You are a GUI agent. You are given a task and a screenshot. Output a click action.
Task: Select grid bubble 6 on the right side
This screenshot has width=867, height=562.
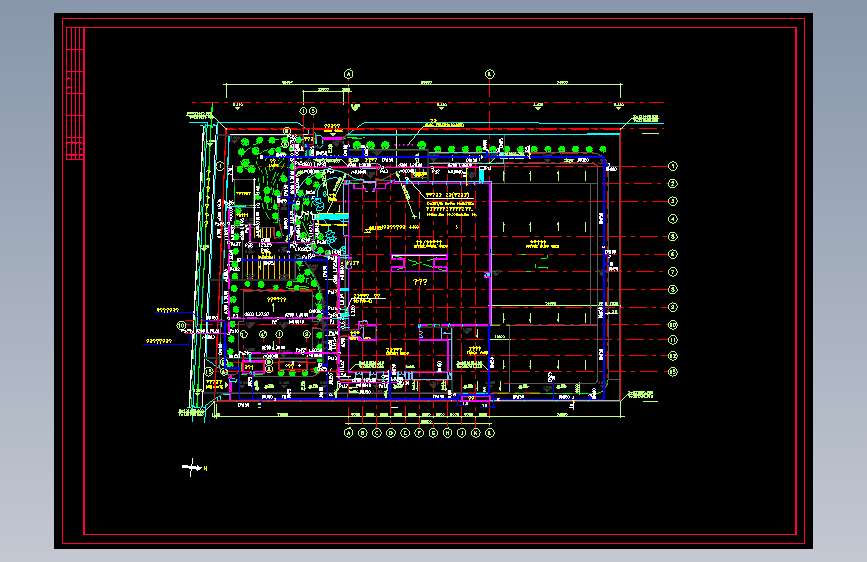coord(672,254)
